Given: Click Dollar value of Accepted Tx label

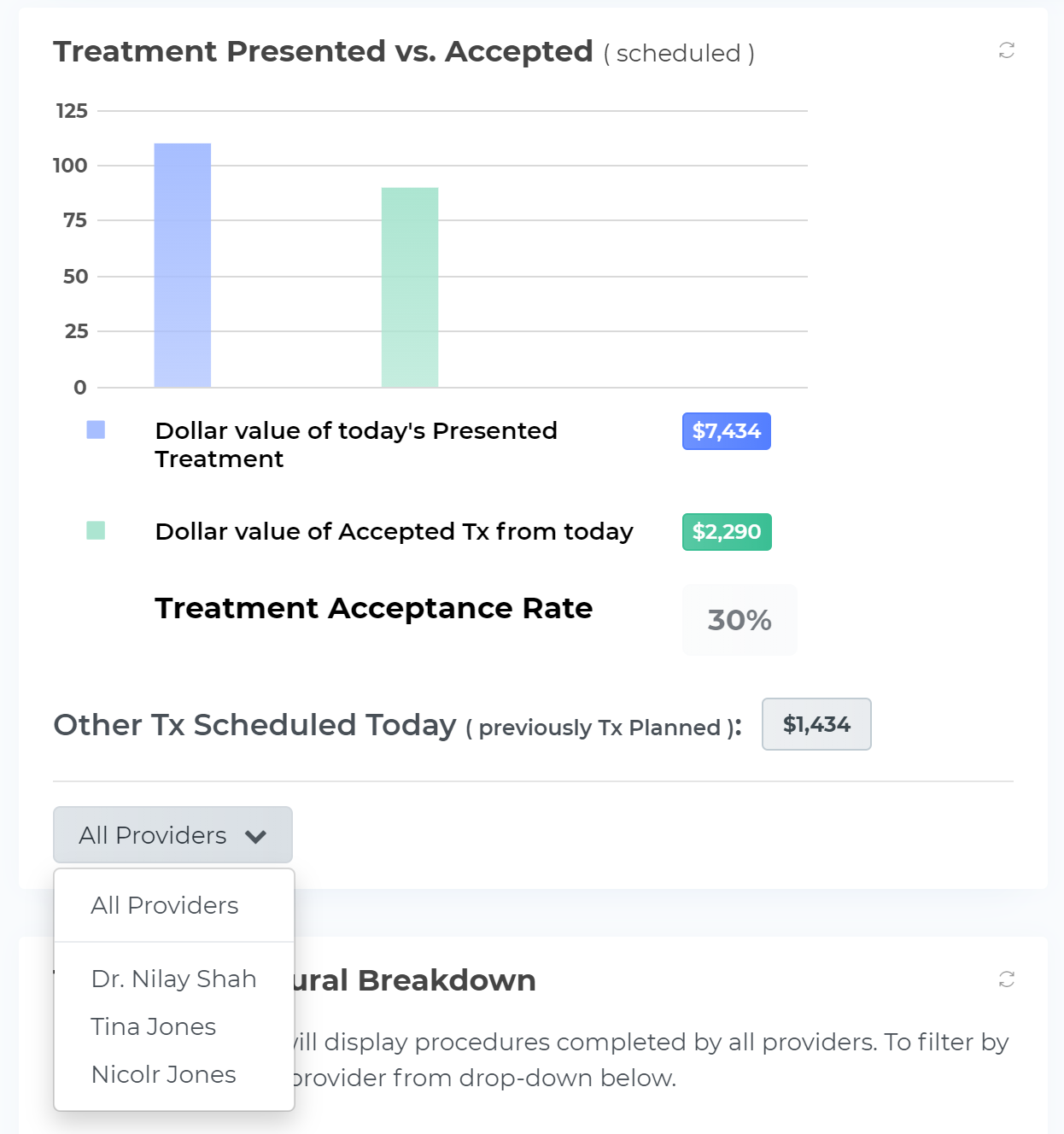Looking at the screenshot, I should tap(394, 531).
